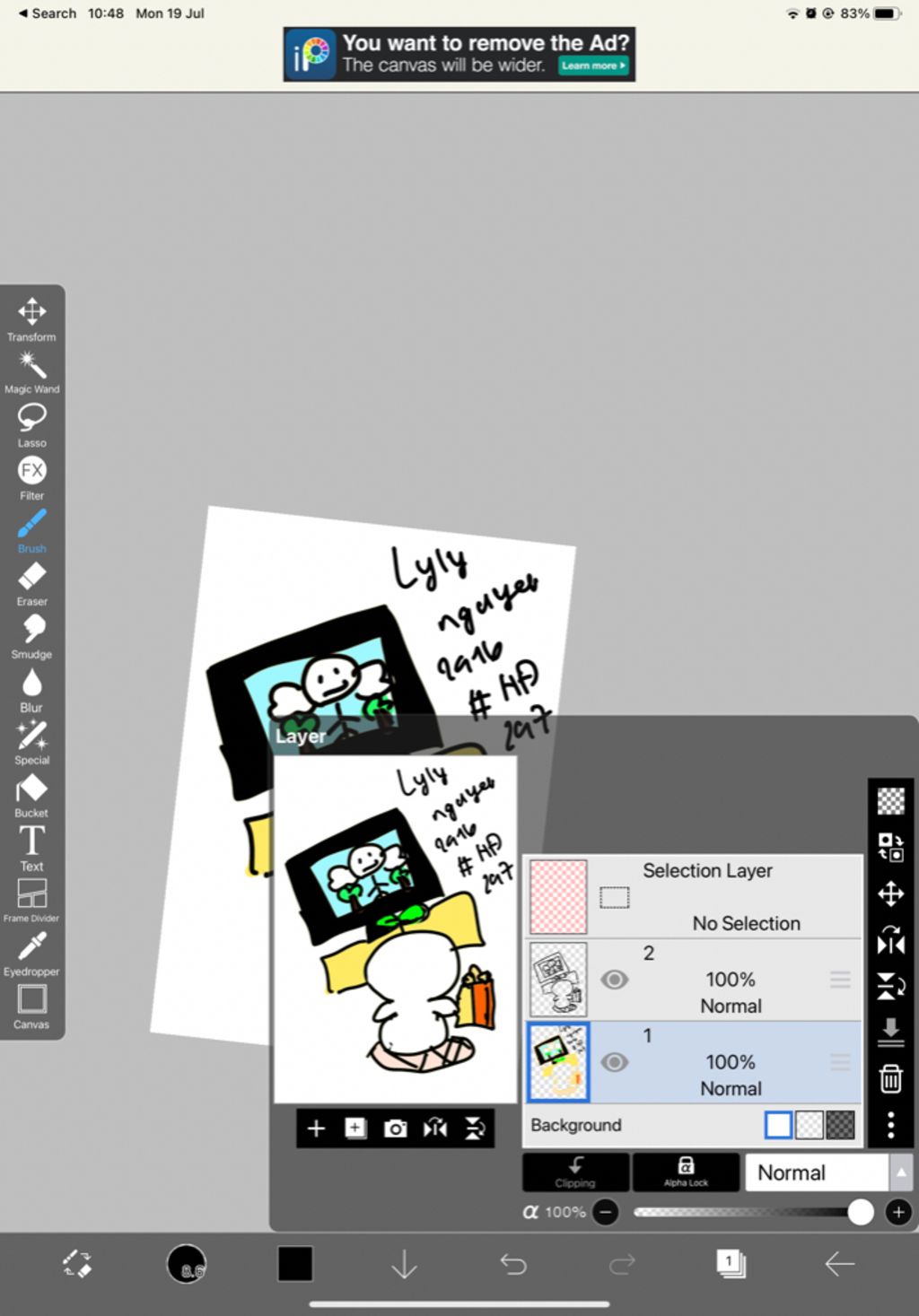Flip layer vertically in bottom layer toolbar
919x1316 pixels.
[475, 1128]
